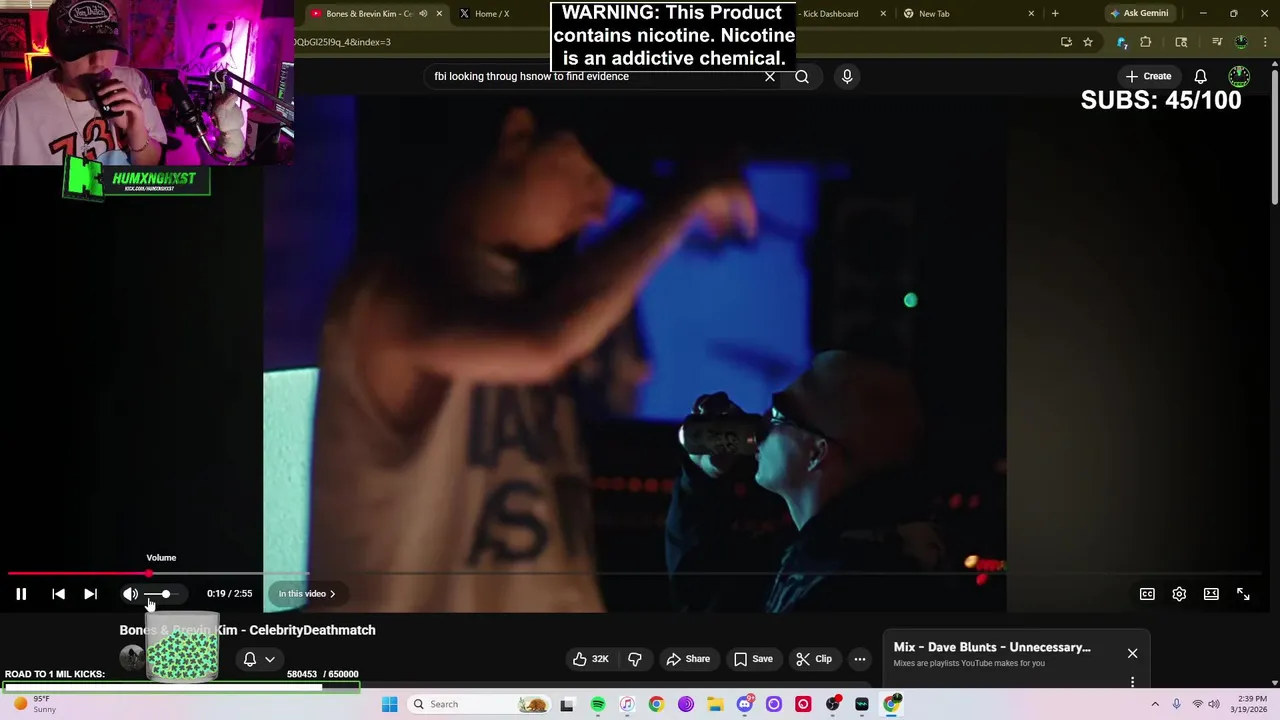The width and height of the screenshot is (1280, 720).
Task: Open Task View from the taskbar
Action: point(567,704)
